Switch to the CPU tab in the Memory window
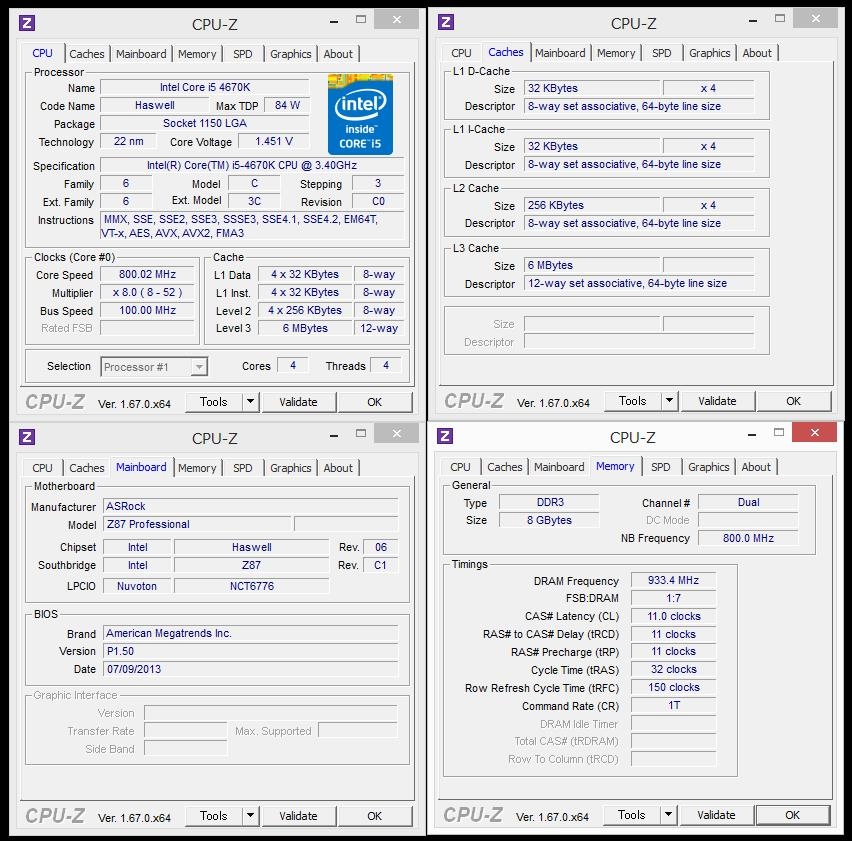The image size is (852, 841). click(x=460, y=467)
